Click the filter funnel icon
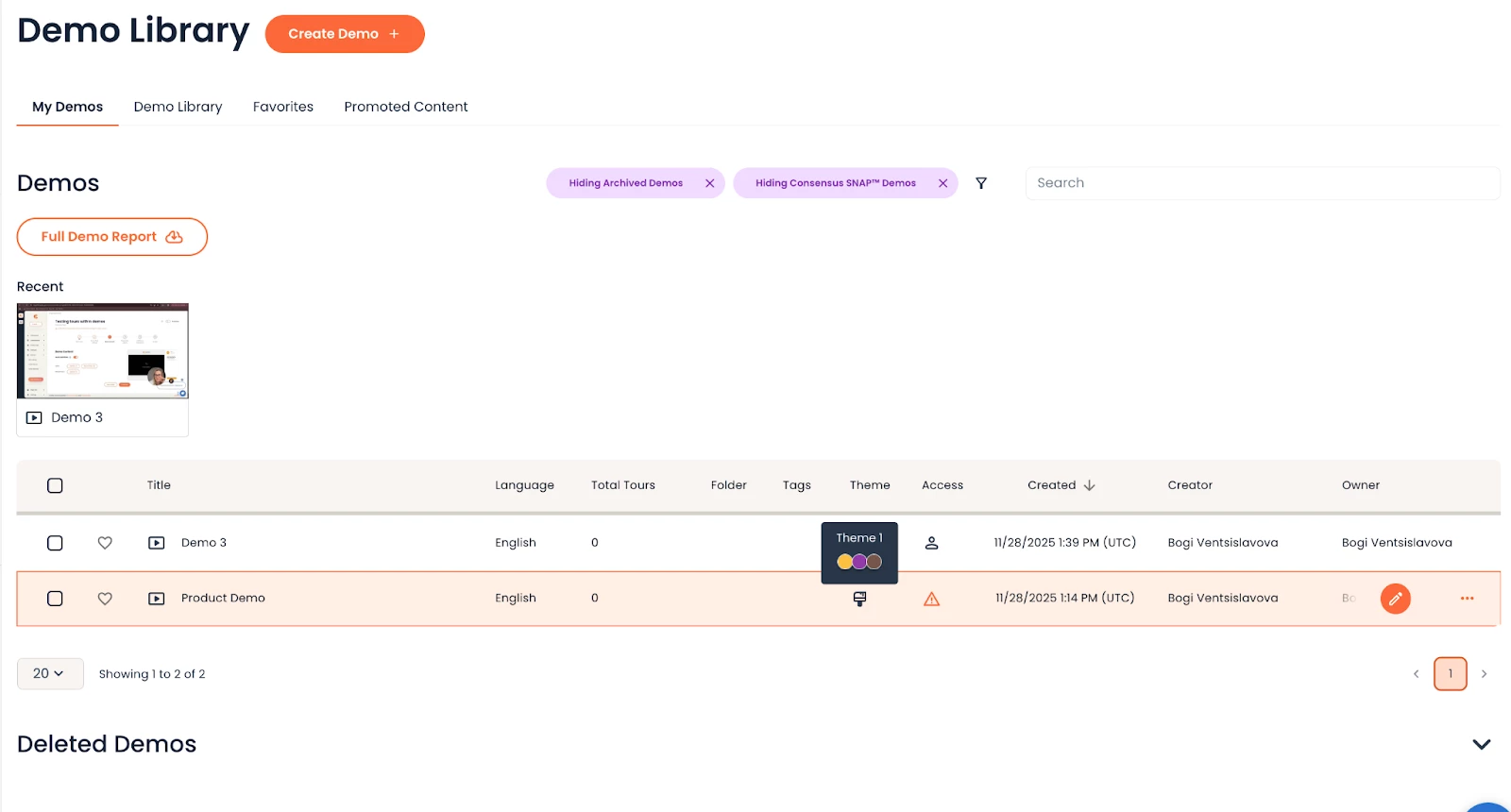The width and height of the screenshot is (1511, 812). click(x=981, y=183)
